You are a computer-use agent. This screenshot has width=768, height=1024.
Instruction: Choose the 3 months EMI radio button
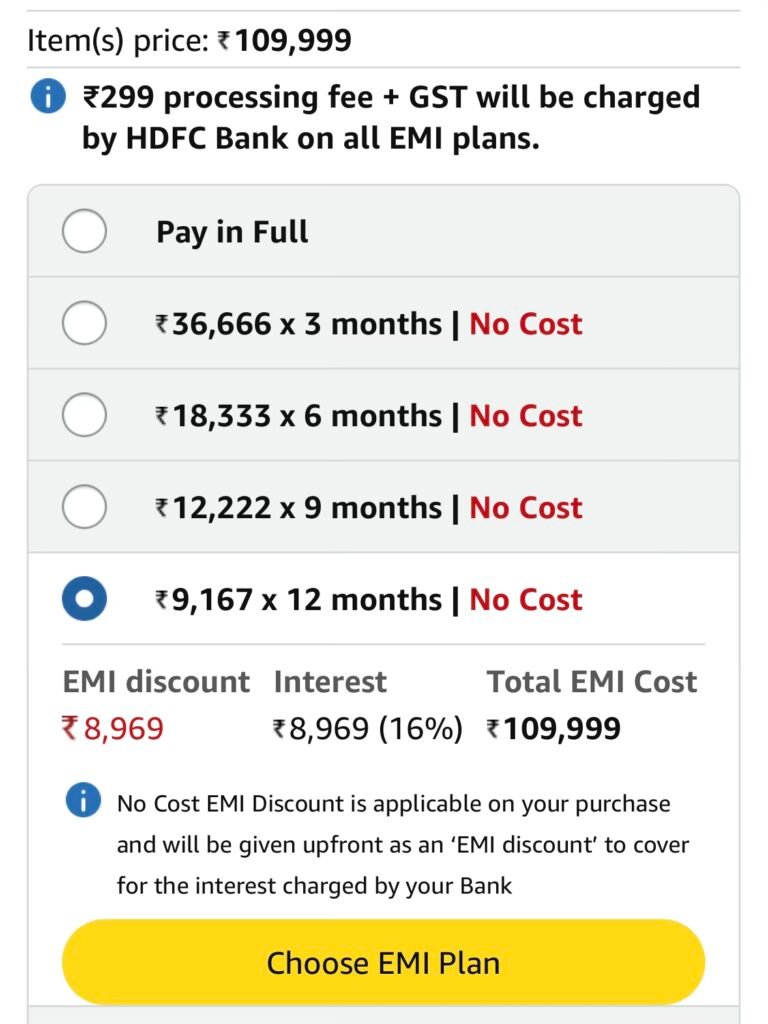84,324
